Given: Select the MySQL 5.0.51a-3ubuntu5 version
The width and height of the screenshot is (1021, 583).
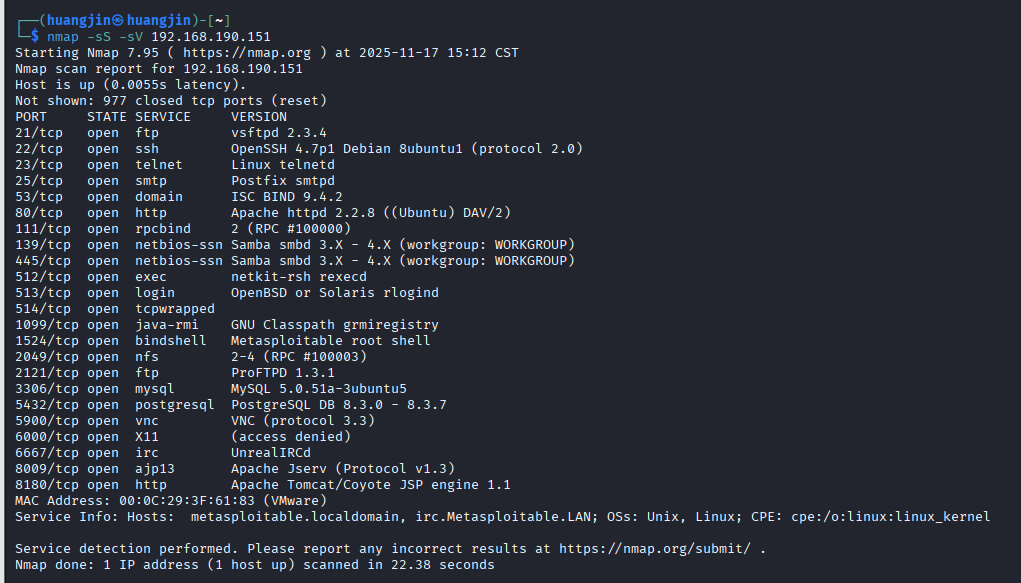Looking at the screenshot, I should 319,389.
